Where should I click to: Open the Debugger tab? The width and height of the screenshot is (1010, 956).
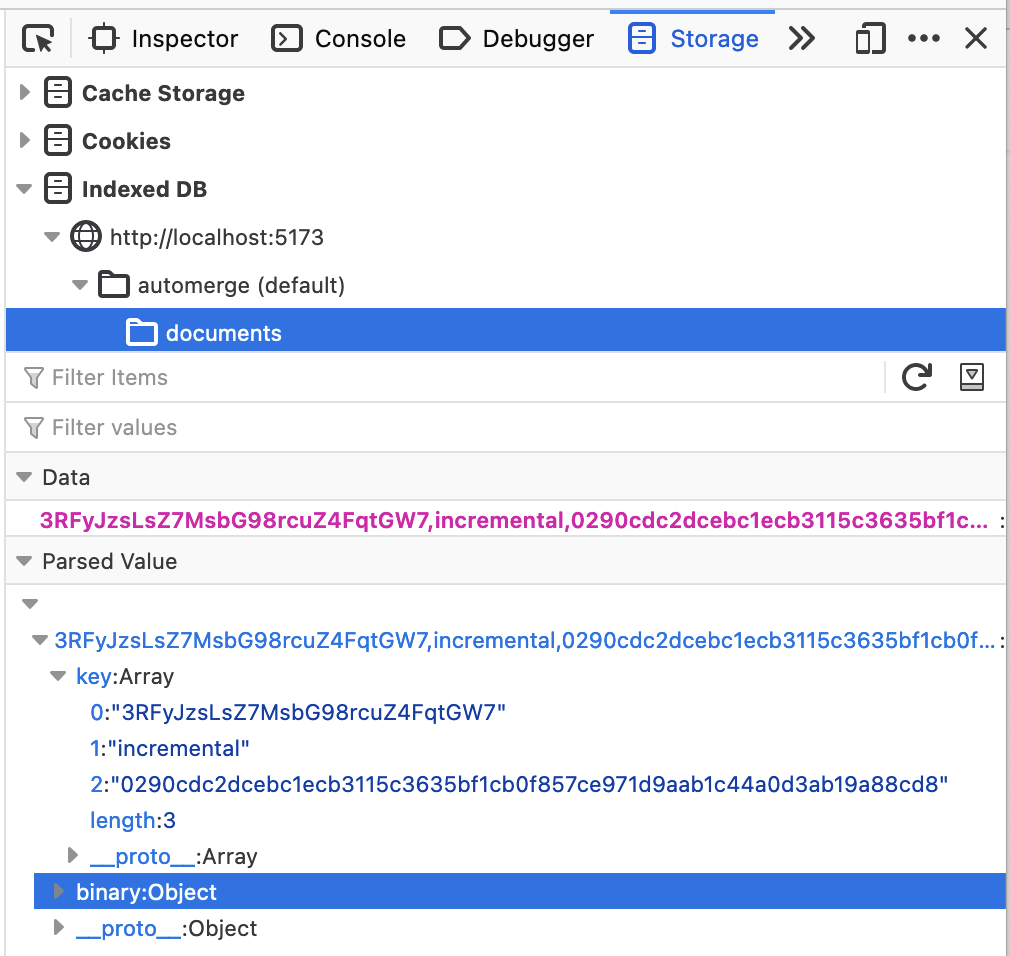[x=516, y=38]
